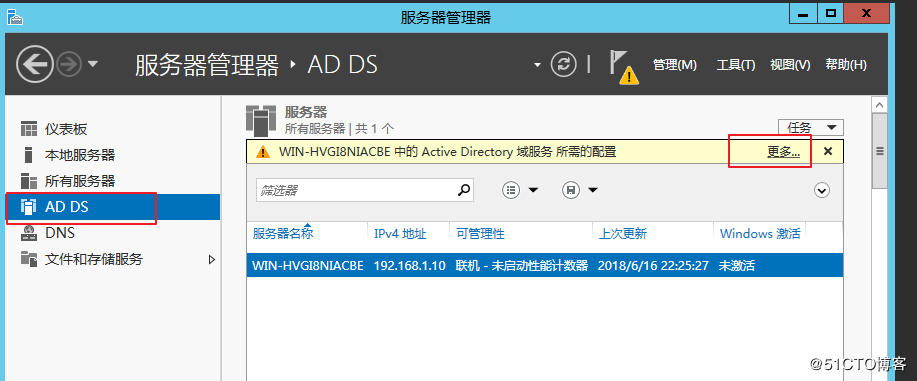Click the 联机 - 未启动性能计数器 cell
Viewport: 917px width, 381px height.
[x=522, y=266]
